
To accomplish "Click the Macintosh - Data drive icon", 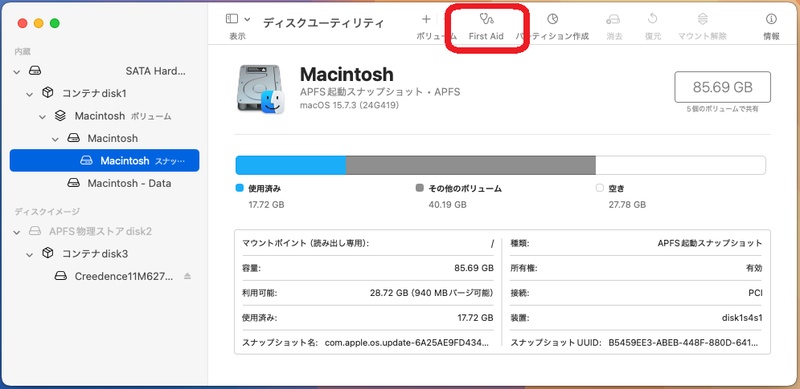I will tap(73, 183).
